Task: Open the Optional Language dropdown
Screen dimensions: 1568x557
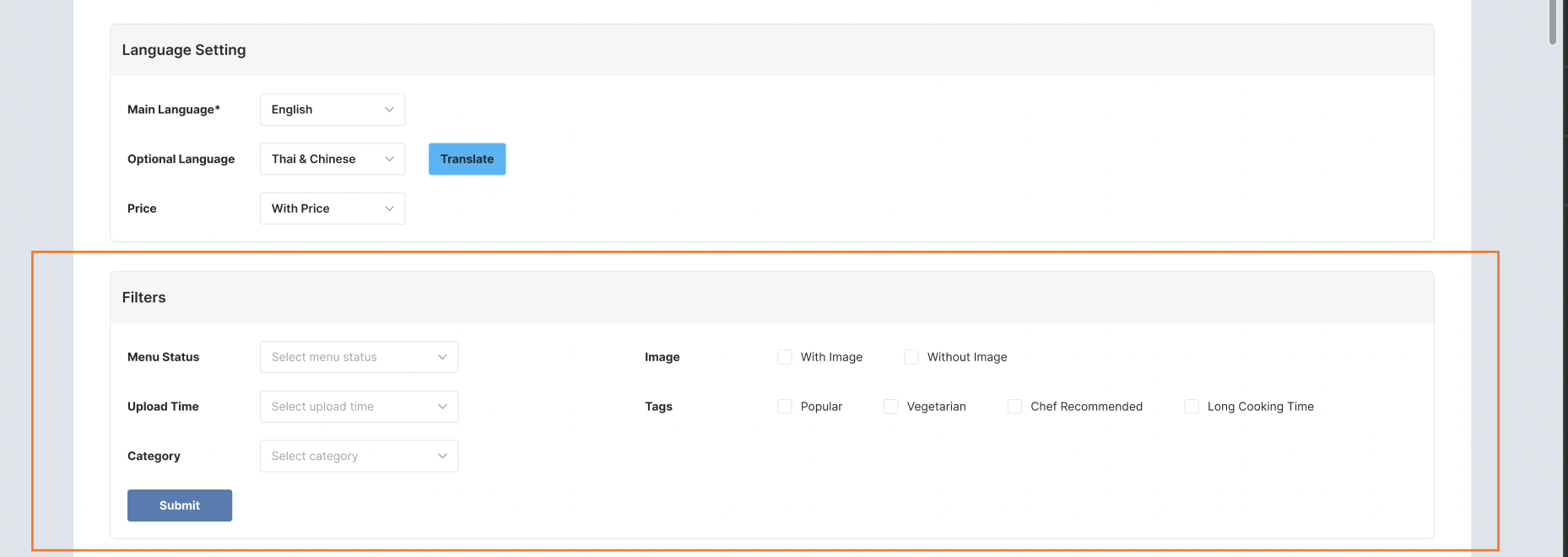Action: (x=332, y=159)
